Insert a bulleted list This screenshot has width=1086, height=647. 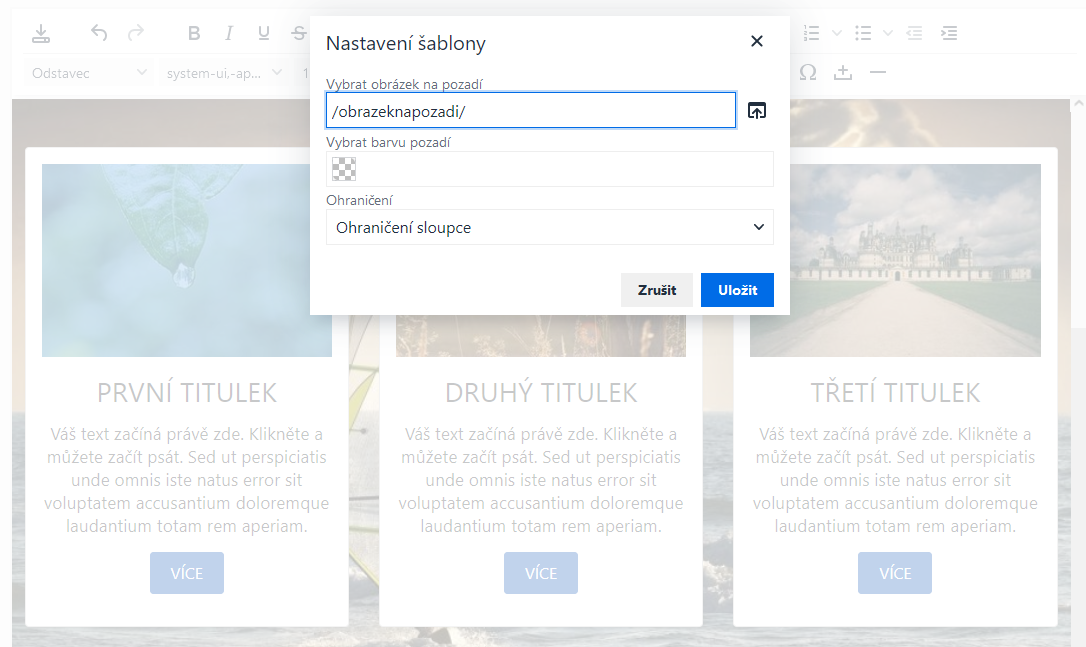click(865, 34)
